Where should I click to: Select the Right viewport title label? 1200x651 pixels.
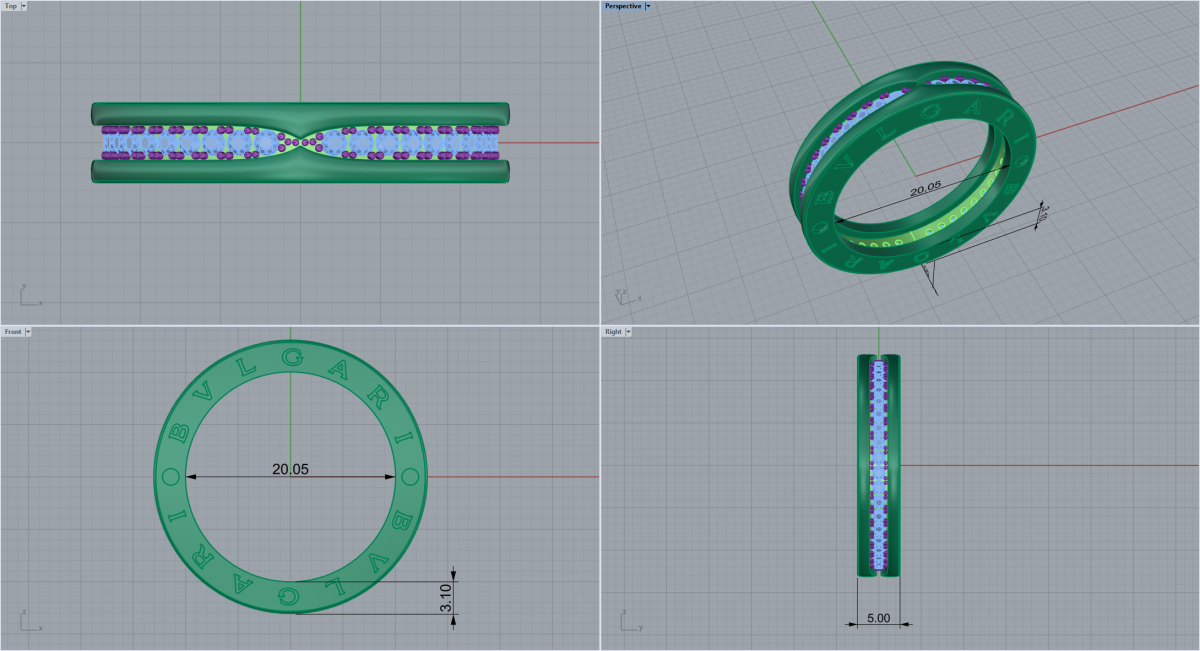tap(612, 331)
